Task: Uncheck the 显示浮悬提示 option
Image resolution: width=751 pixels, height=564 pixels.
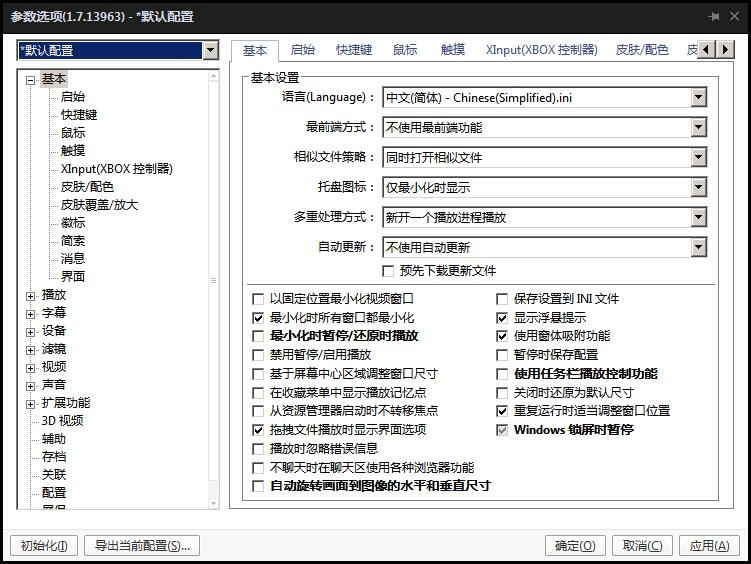Action: point(503,317)
